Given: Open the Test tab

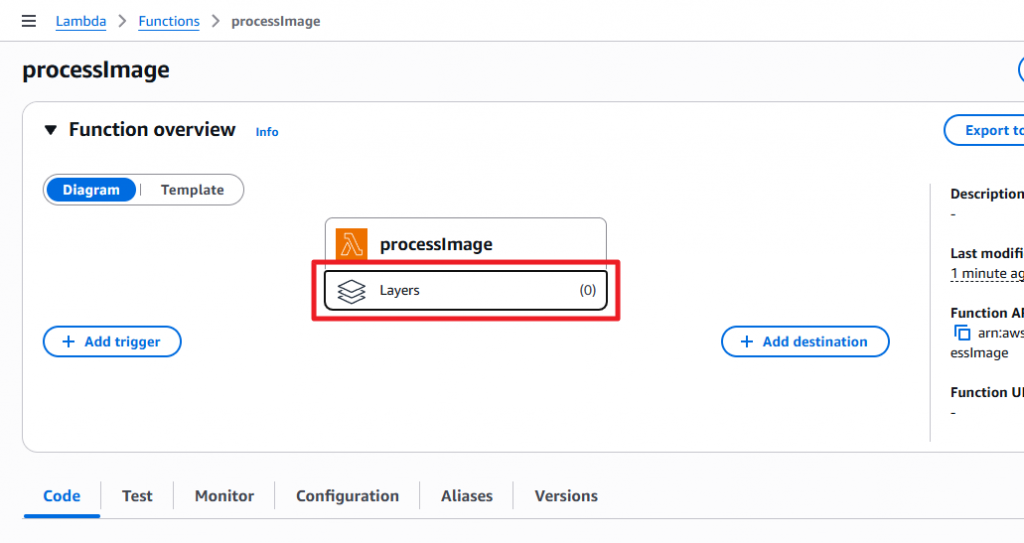Looking at the screenshot, I should (137, 496).
